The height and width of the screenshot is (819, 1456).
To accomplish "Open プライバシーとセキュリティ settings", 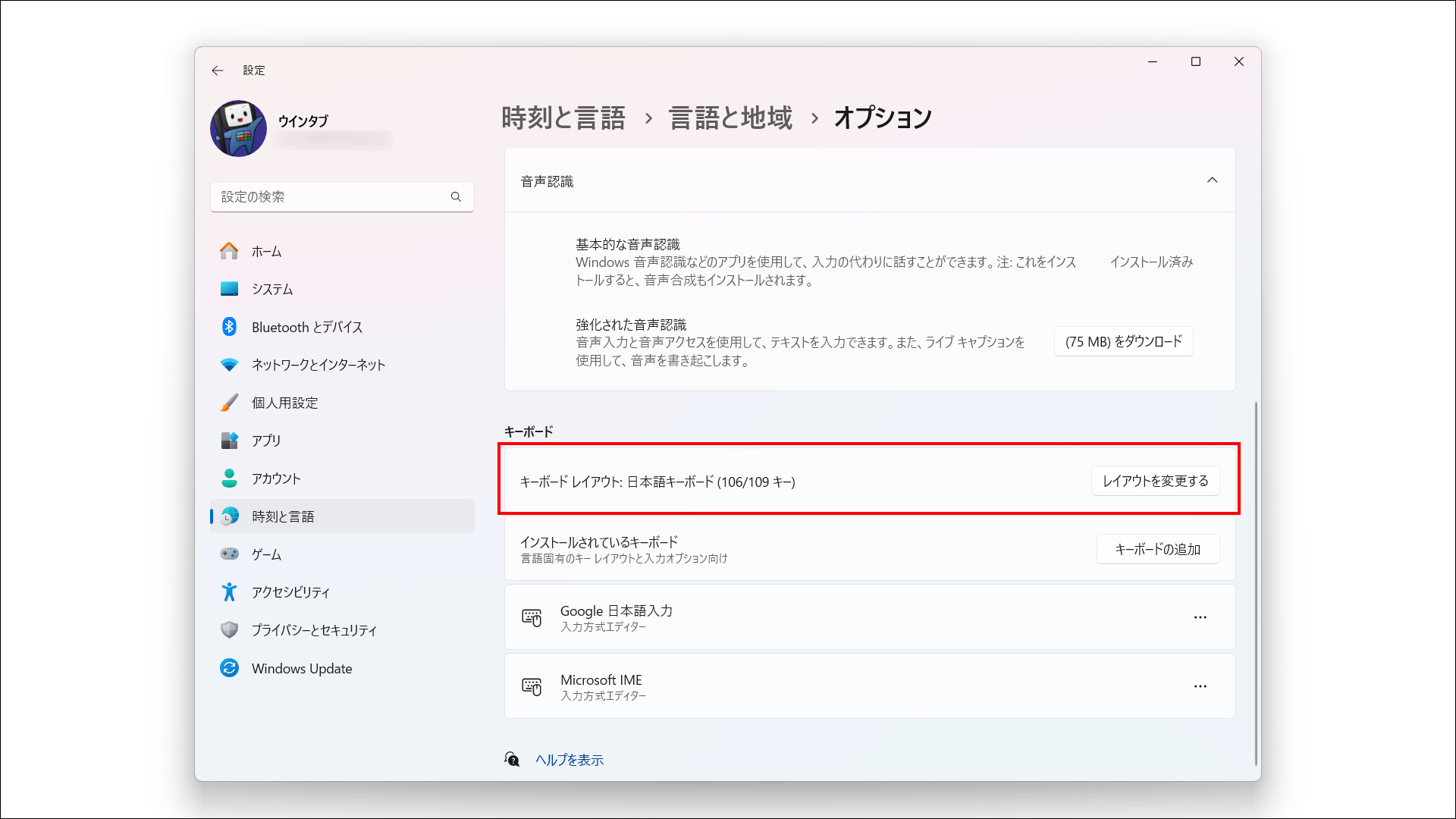I will coord(229,629).
